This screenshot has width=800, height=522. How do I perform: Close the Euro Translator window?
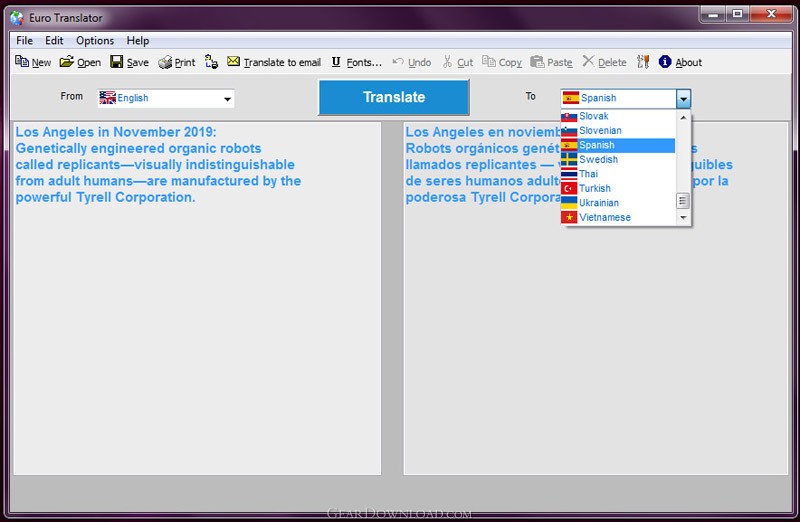point(771,14)
